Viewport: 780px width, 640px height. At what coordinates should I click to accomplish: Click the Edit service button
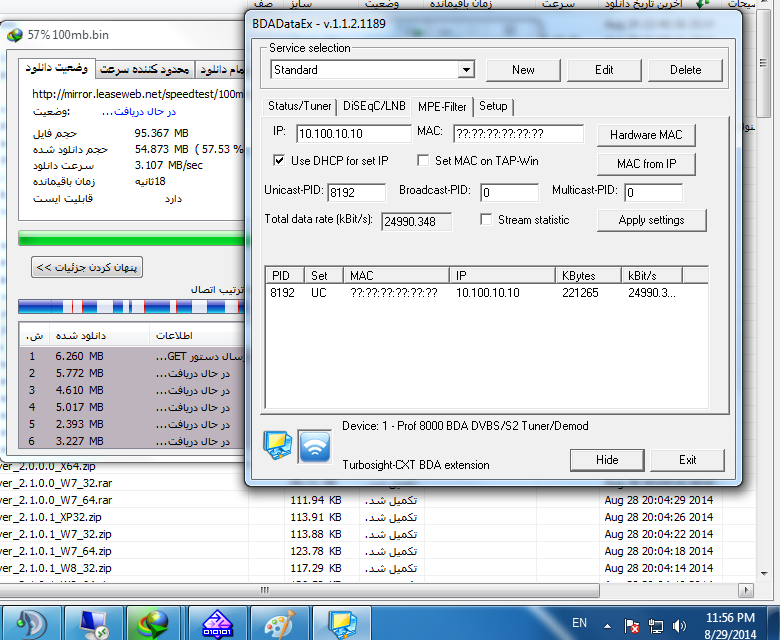[x=604, y=70]
